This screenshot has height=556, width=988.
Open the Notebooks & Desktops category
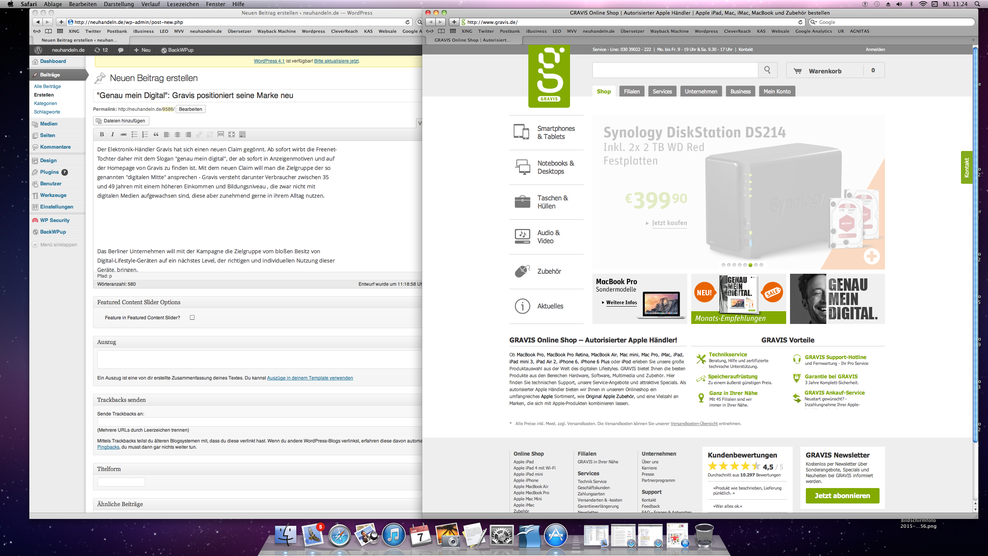coord(546,167)
